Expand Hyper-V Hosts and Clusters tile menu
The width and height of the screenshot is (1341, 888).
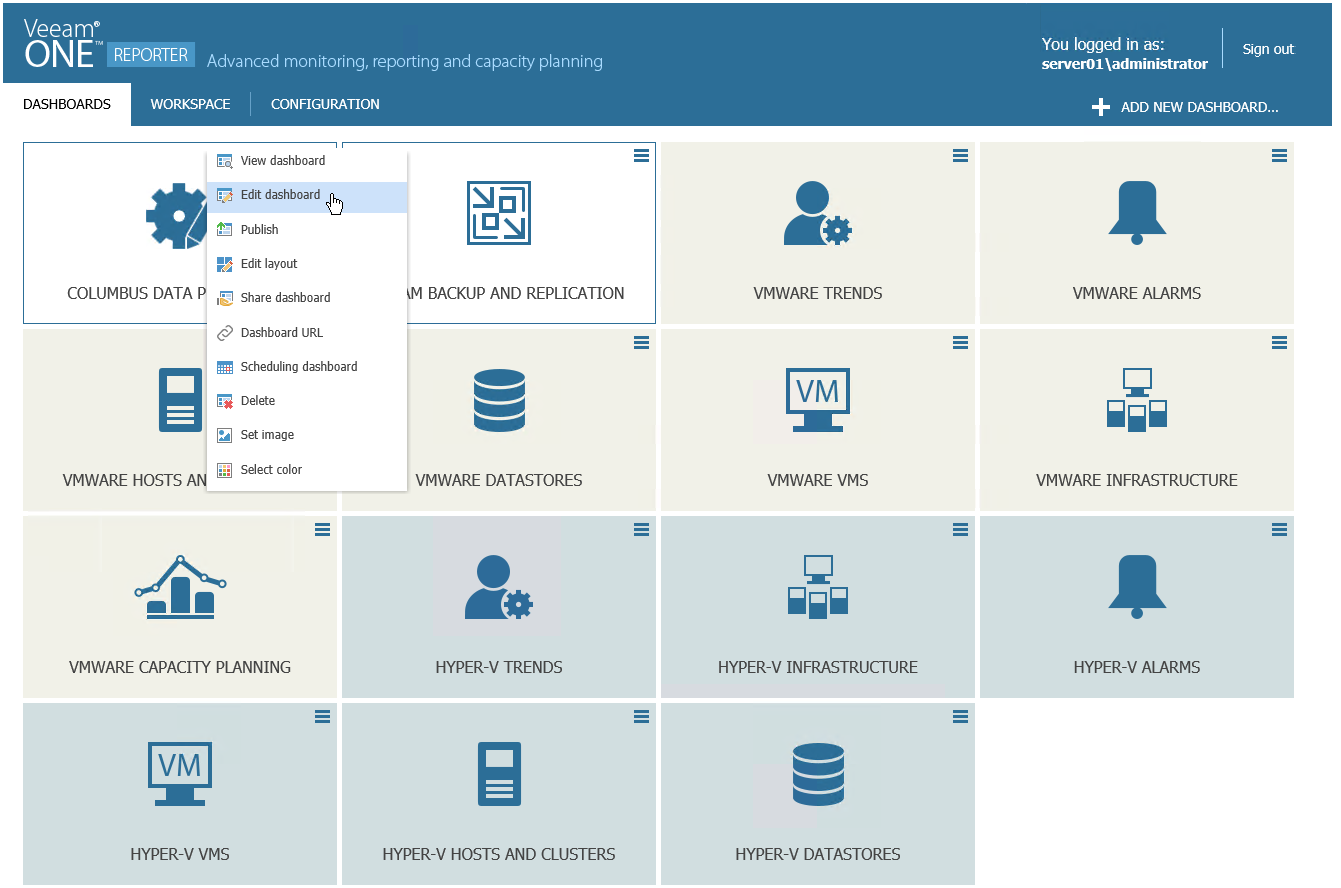pyautogui.click(x=642, y=716)
